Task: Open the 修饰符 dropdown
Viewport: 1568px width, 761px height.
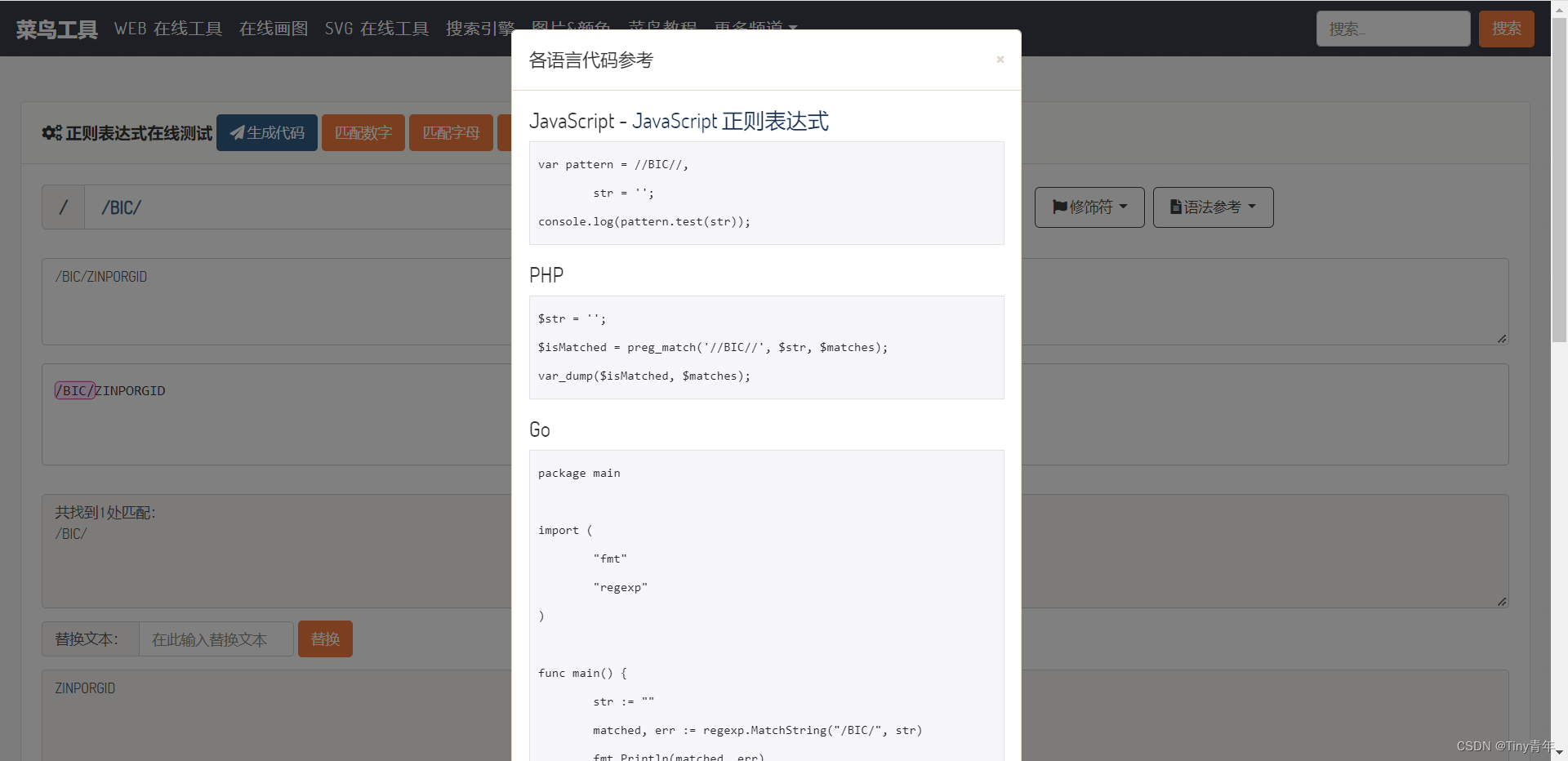Action: [1089, 207]
